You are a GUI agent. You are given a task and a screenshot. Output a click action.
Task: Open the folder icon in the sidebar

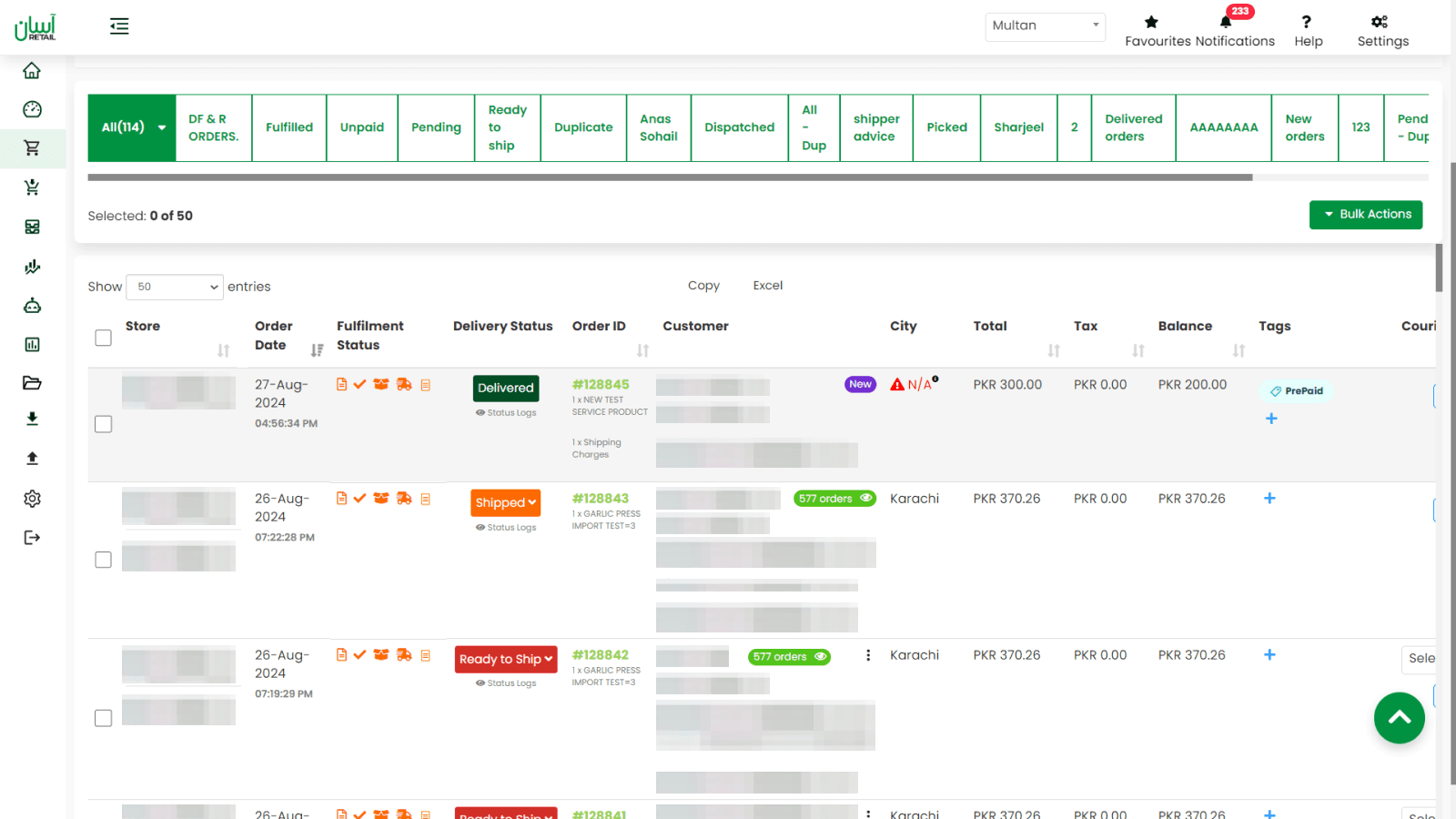[32, 382]
